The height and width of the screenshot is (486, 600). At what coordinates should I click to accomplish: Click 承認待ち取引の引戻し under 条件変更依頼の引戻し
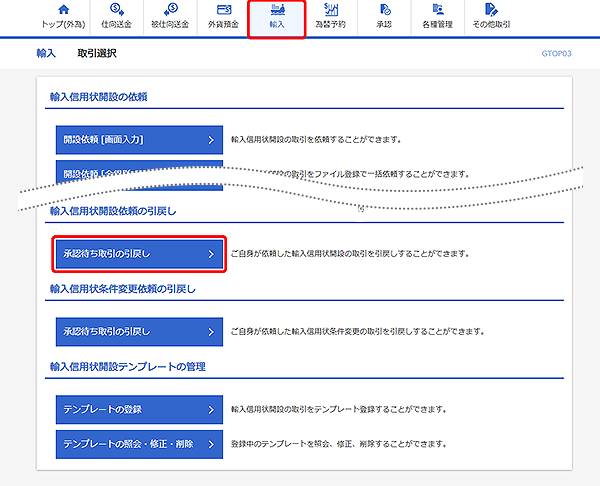pyautogui.click(x=139, y=332)
